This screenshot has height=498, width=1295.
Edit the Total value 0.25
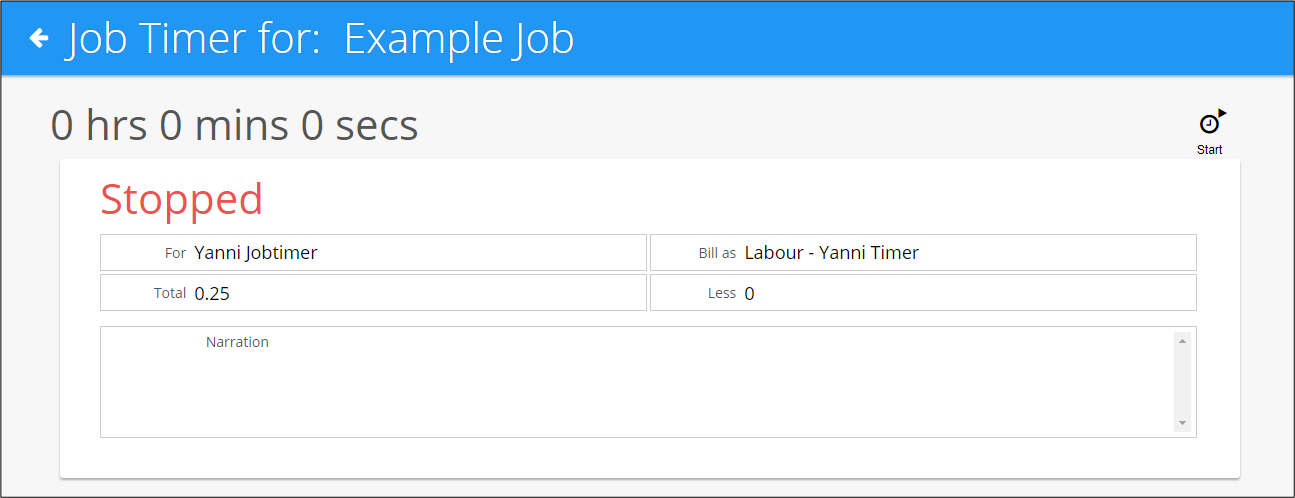tap(373, 293)
